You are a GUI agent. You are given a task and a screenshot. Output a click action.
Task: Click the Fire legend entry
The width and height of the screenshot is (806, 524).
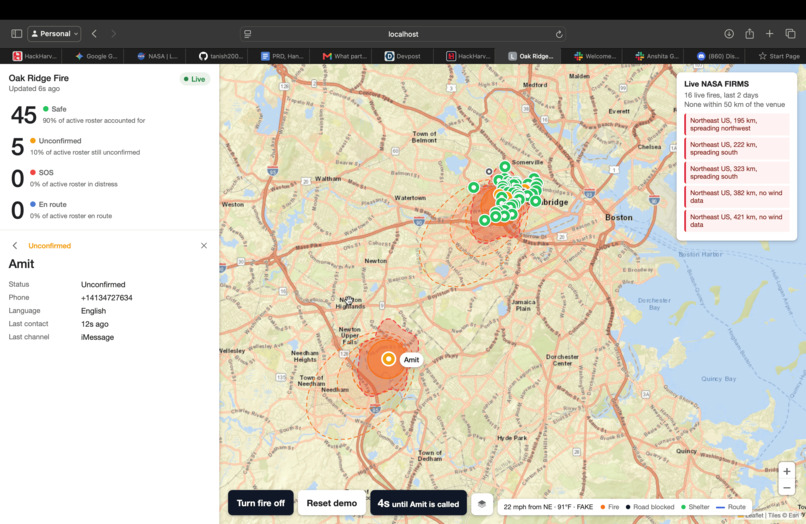click(x=610, y=507)
